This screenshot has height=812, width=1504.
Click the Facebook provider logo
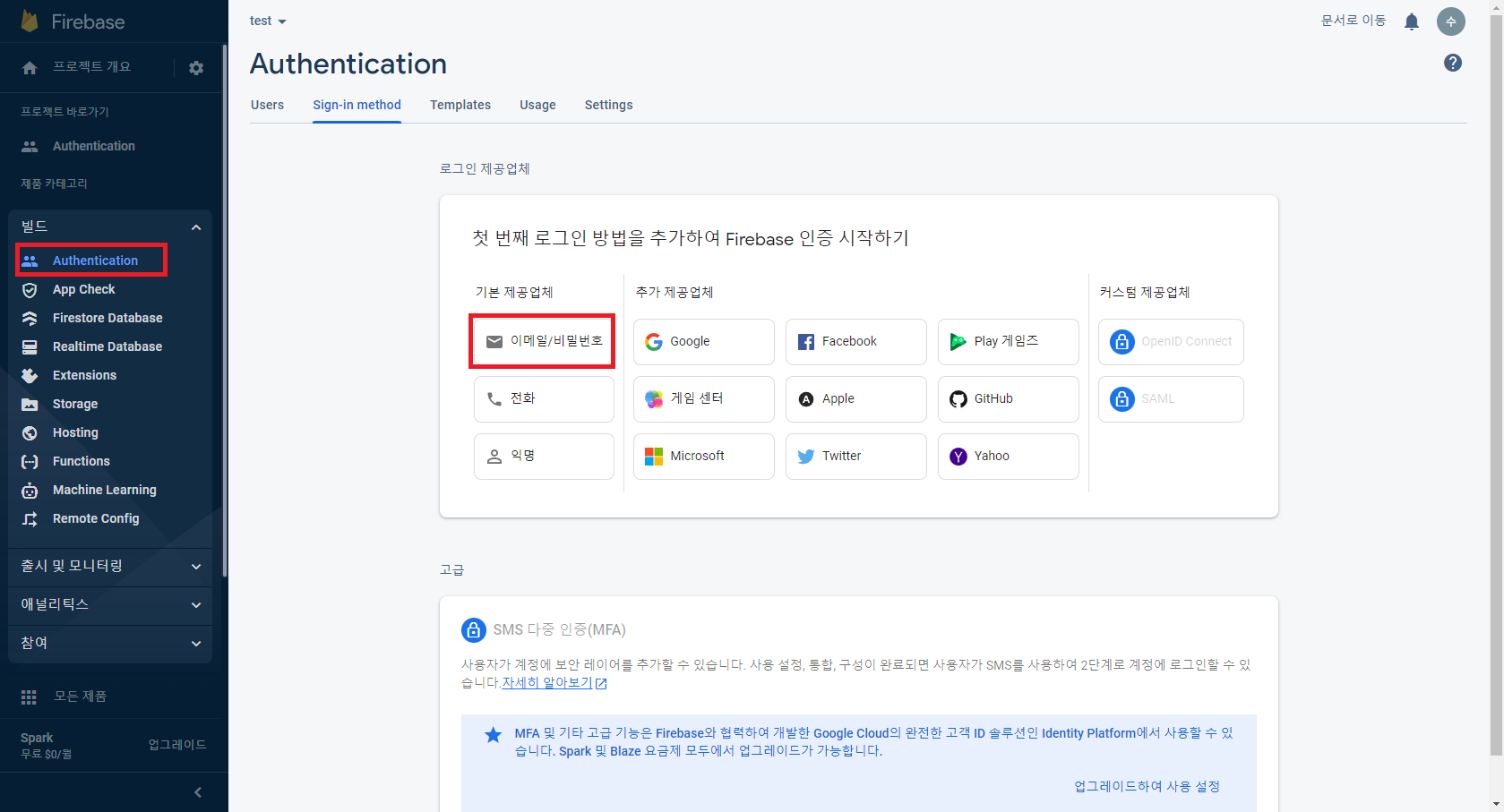click(806, 342)
